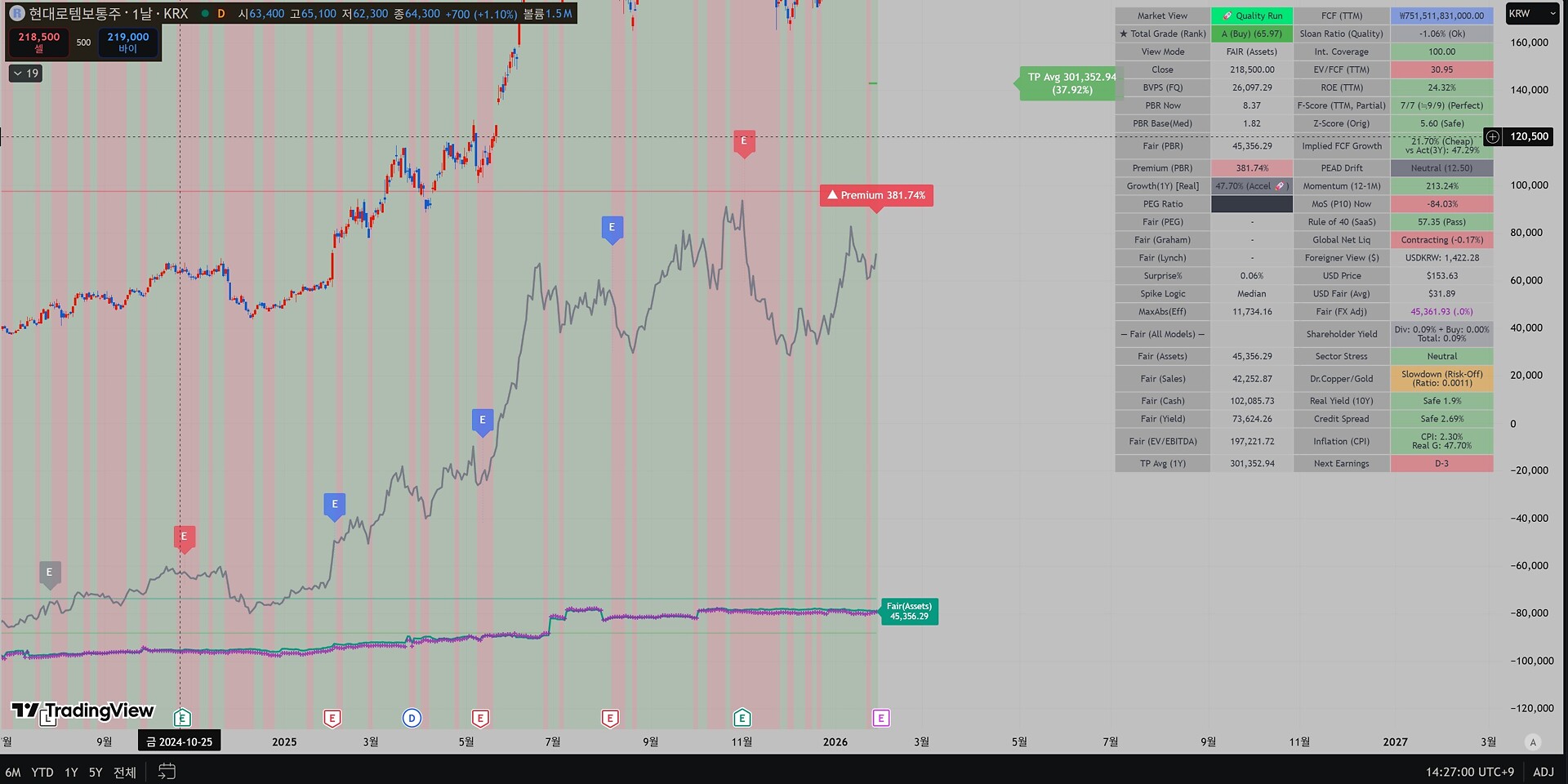This screenshot has width=1568, height=784.
Task: Click the Momentum value 213.24%
Action: [1442, 186]
